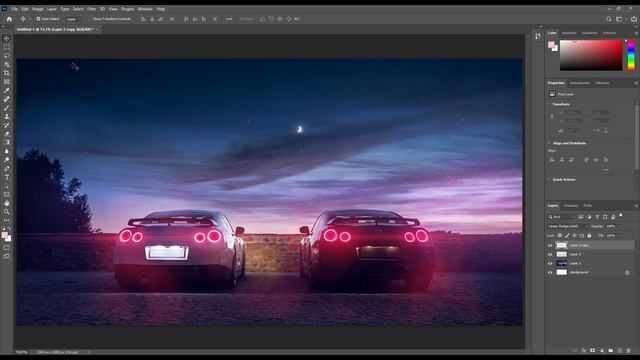Open the File menu
Image resolution: width=640 pixels, height=360 pixels.
point(14,9)
